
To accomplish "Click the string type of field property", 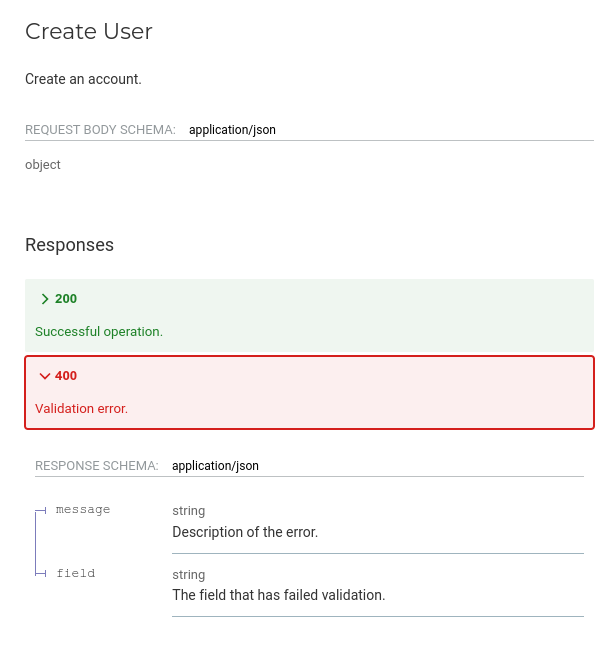I will click(x=189, y=575).
